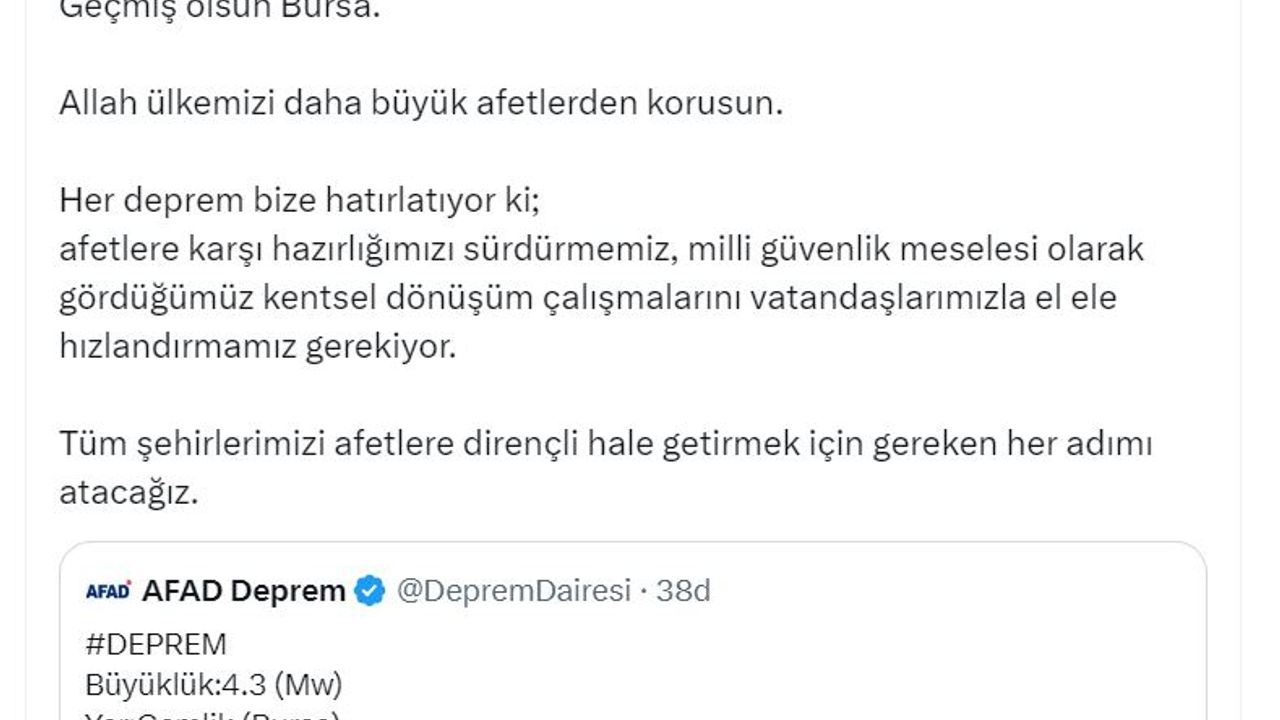This screenshot has width=1280, height=720.
Task: Click the AFAD logo avatar
Action: tap(108, 591)
